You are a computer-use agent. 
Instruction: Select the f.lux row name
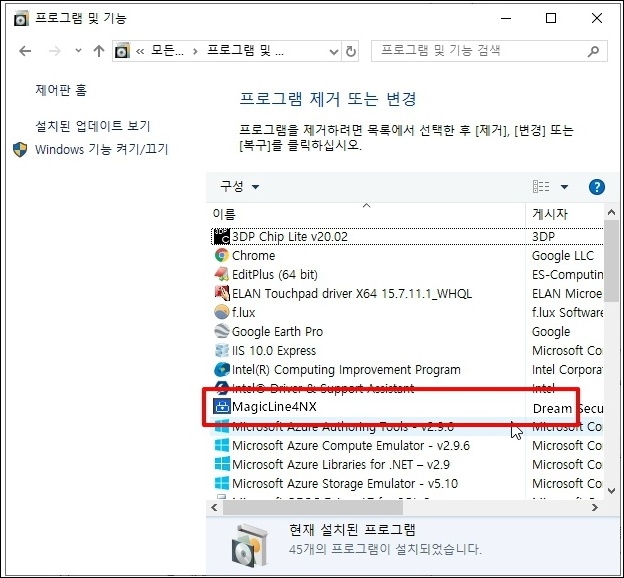(x=243, y=312)
